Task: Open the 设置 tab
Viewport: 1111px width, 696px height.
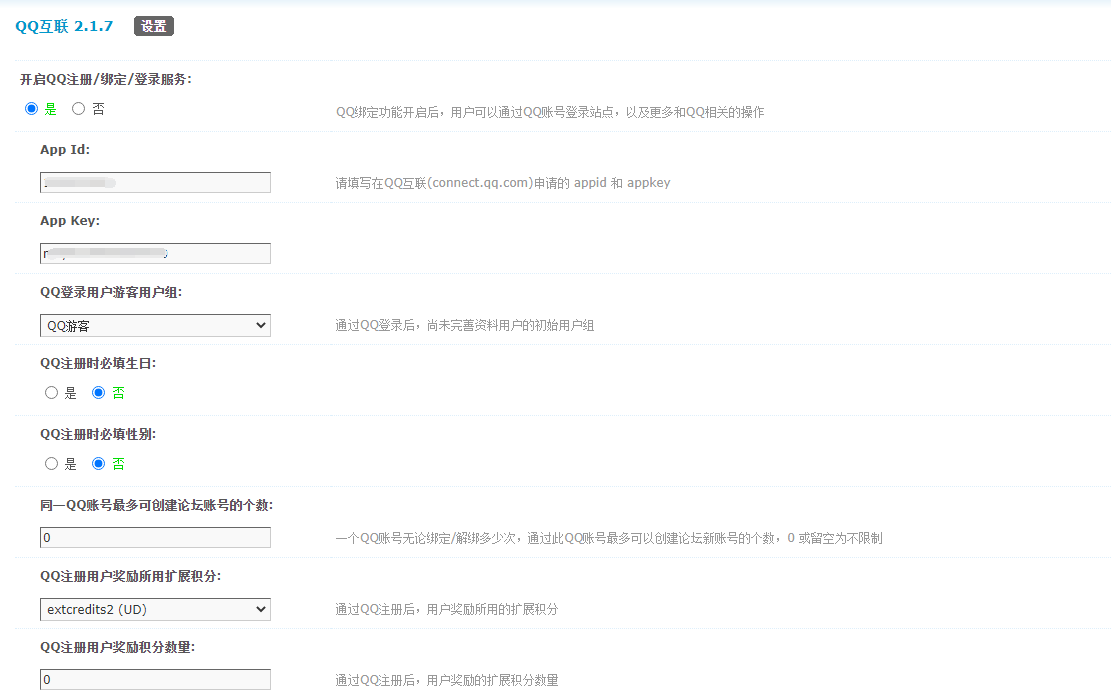Action: click(154, 26)
